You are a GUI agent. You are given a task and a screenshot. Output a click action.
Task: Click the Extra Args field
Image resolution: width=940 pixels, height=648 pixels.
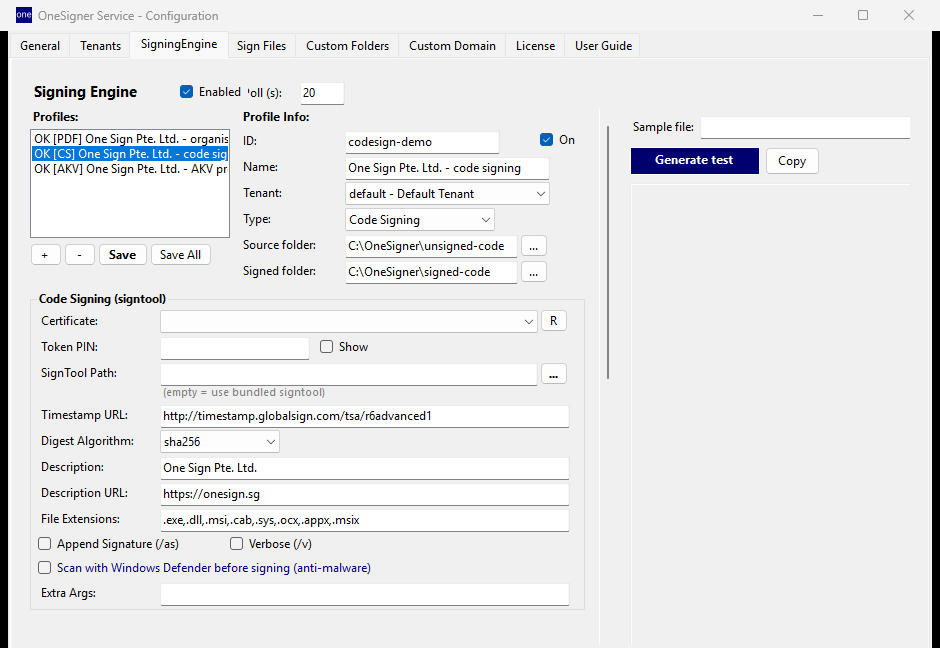pyautogui.click(x=364, y=594)
